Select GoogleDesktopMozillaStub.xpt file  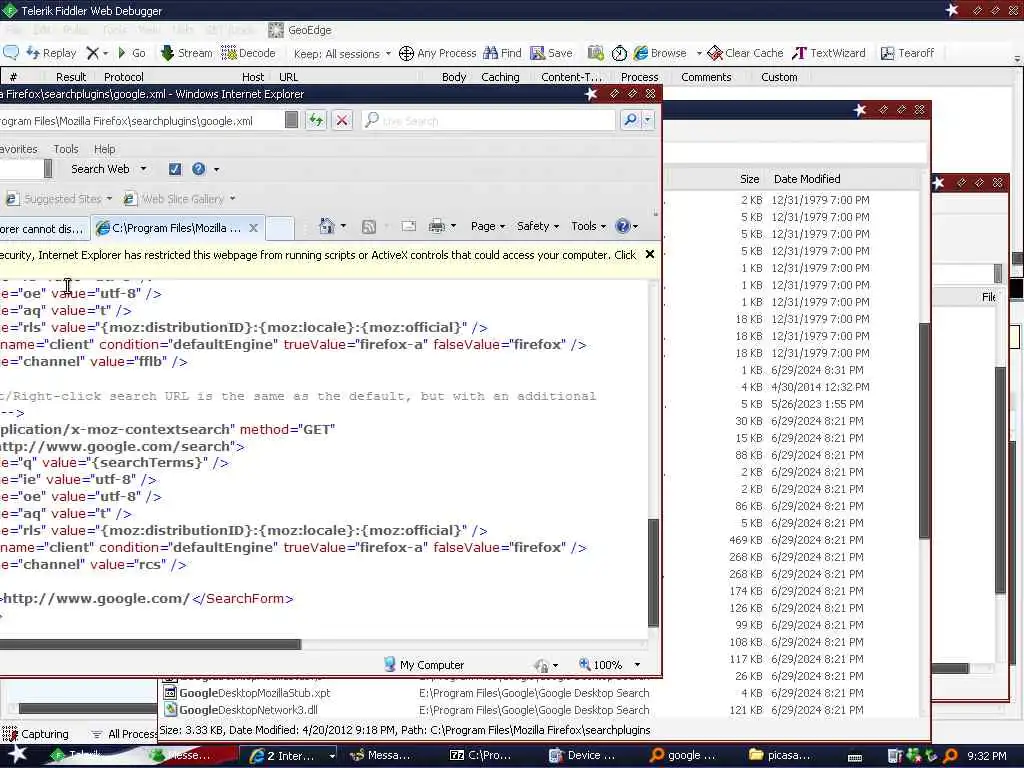coord(255,693)
